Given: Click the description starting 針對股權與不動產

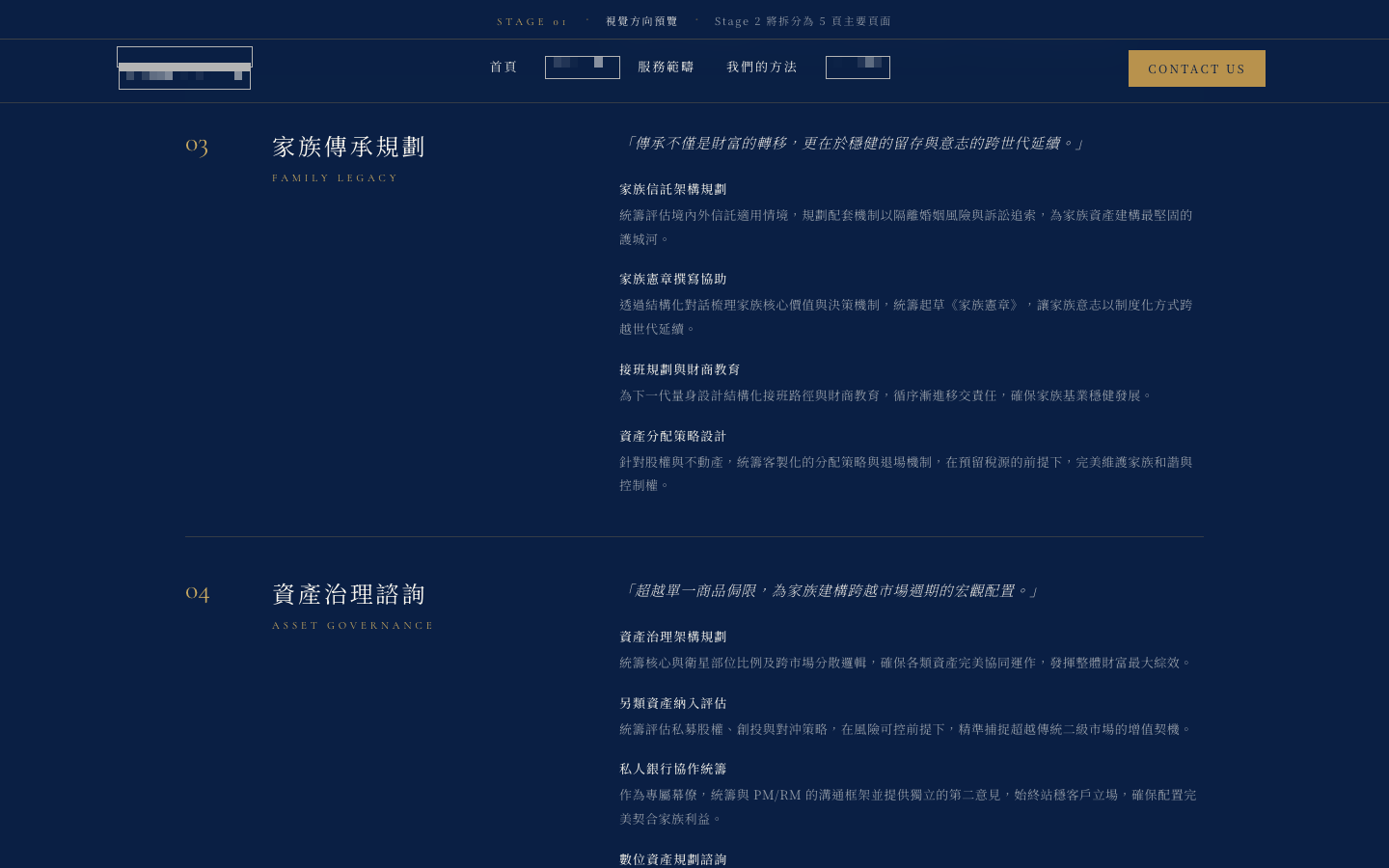Looking at the screenshot, I should tap(907, 474).
